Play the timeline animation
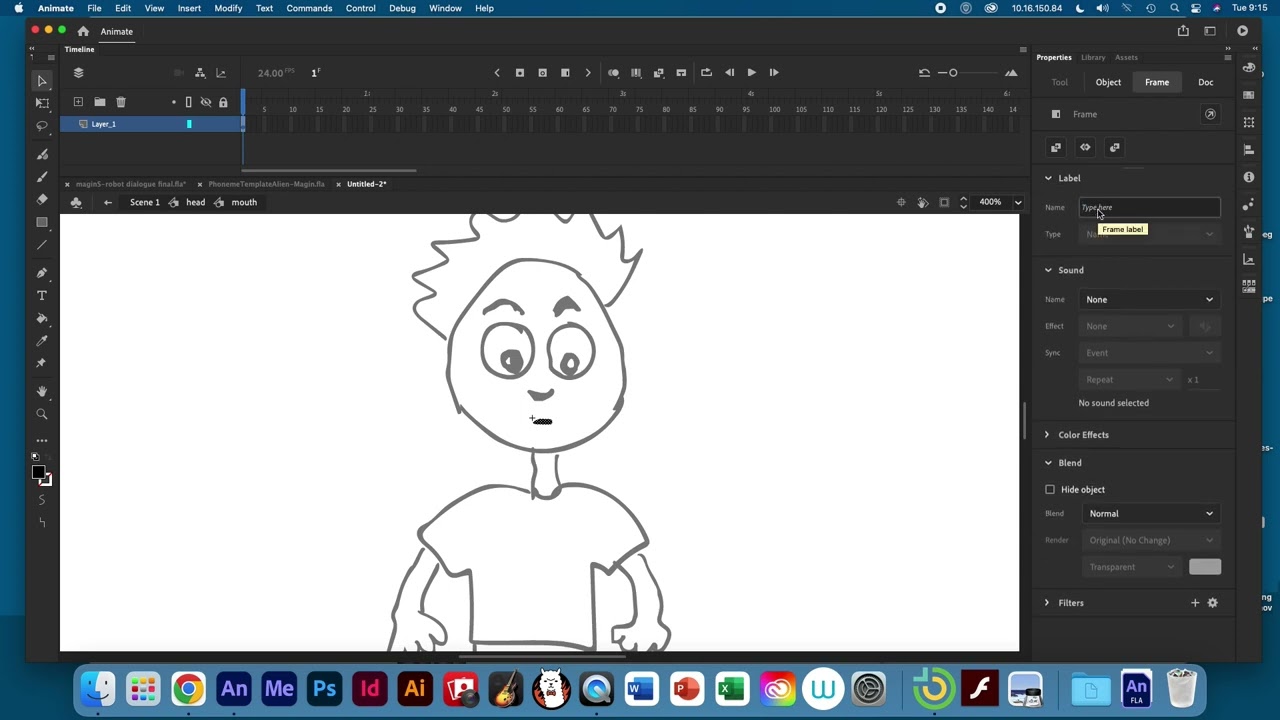1280x720 pixels. [751, 72]
